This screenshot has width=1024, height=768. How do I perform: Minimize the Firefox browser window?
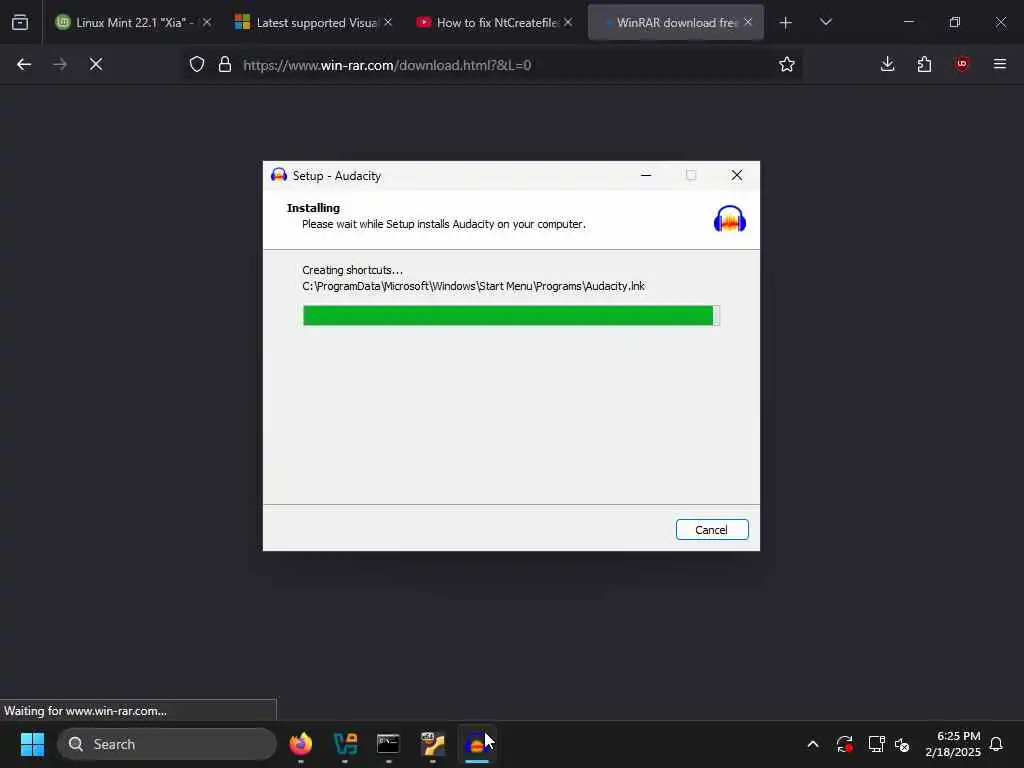[x=908, y=23]
